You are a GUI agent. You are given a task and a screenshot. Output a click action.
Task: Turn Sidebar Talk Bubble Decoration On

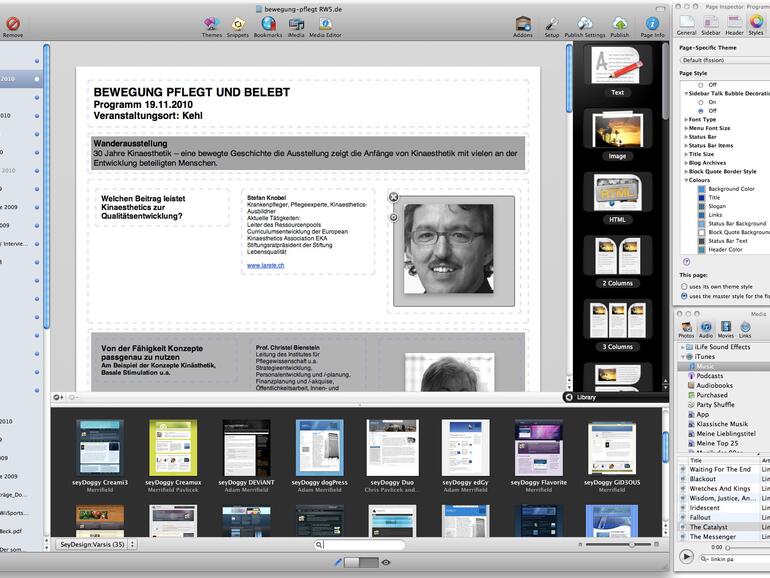700,102
